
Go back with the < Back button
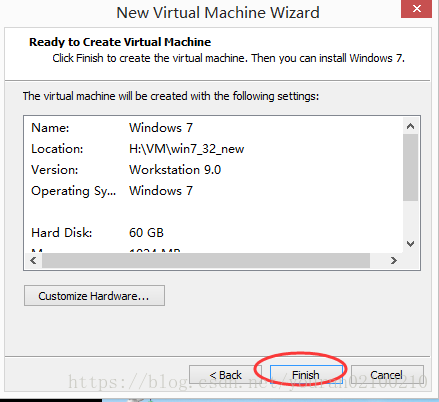[x=225, y=375]
